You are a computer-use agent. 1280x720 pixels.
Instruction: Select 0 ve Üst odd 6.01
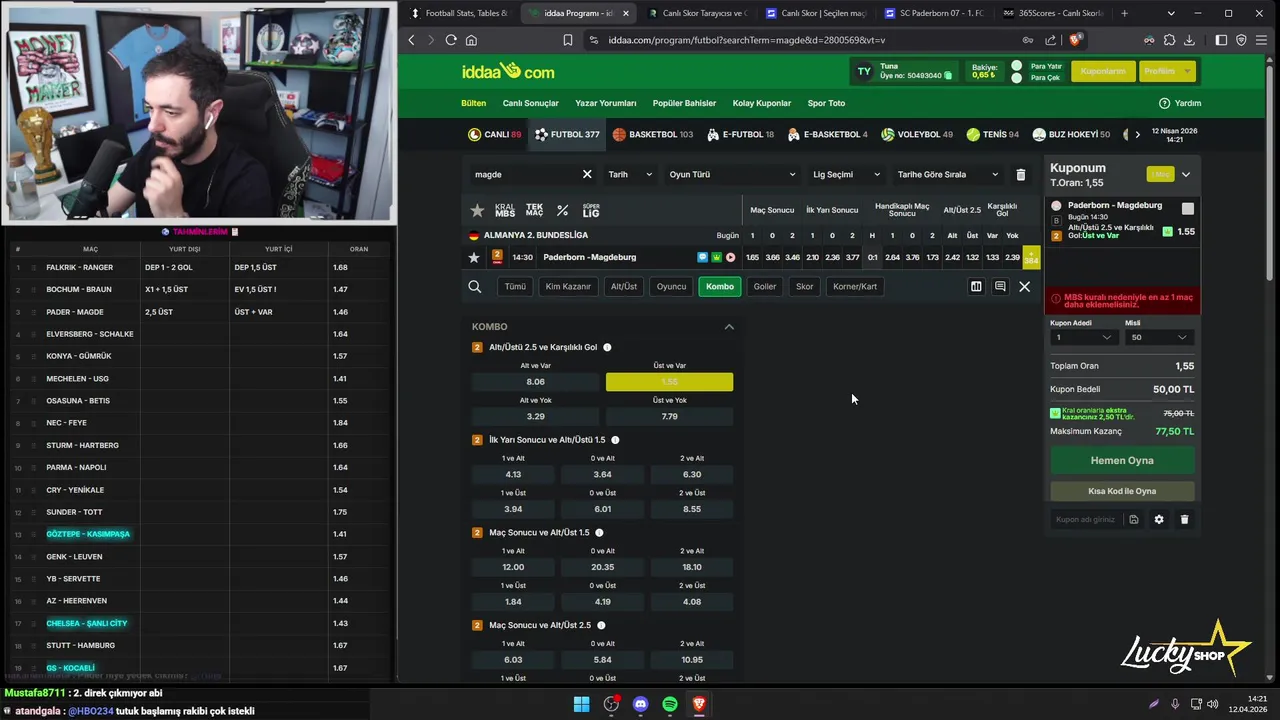coord(602,509)
